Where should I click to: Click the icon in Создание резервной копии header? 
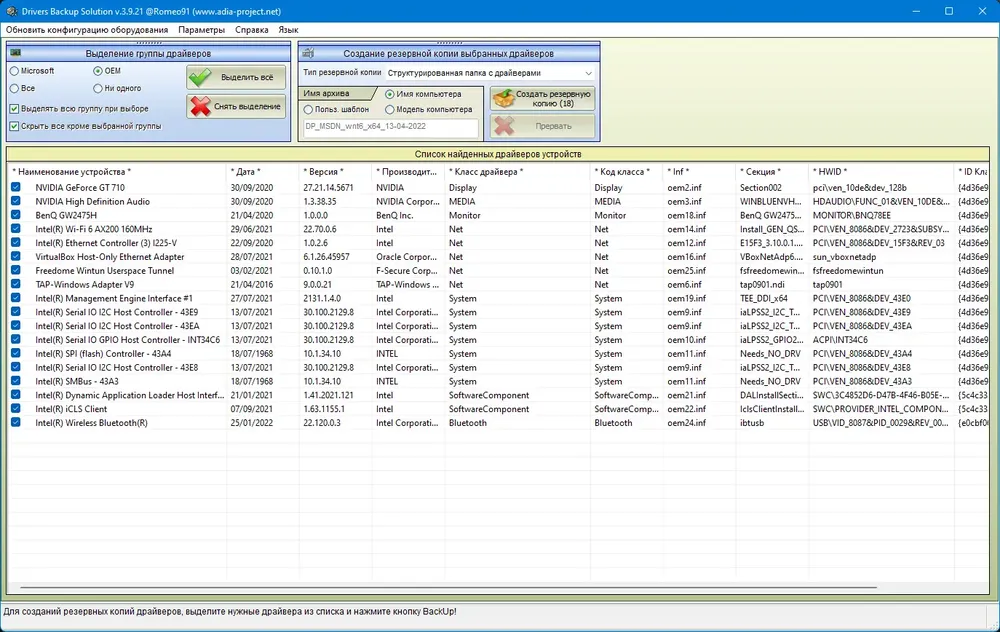[x=307, y=53]
